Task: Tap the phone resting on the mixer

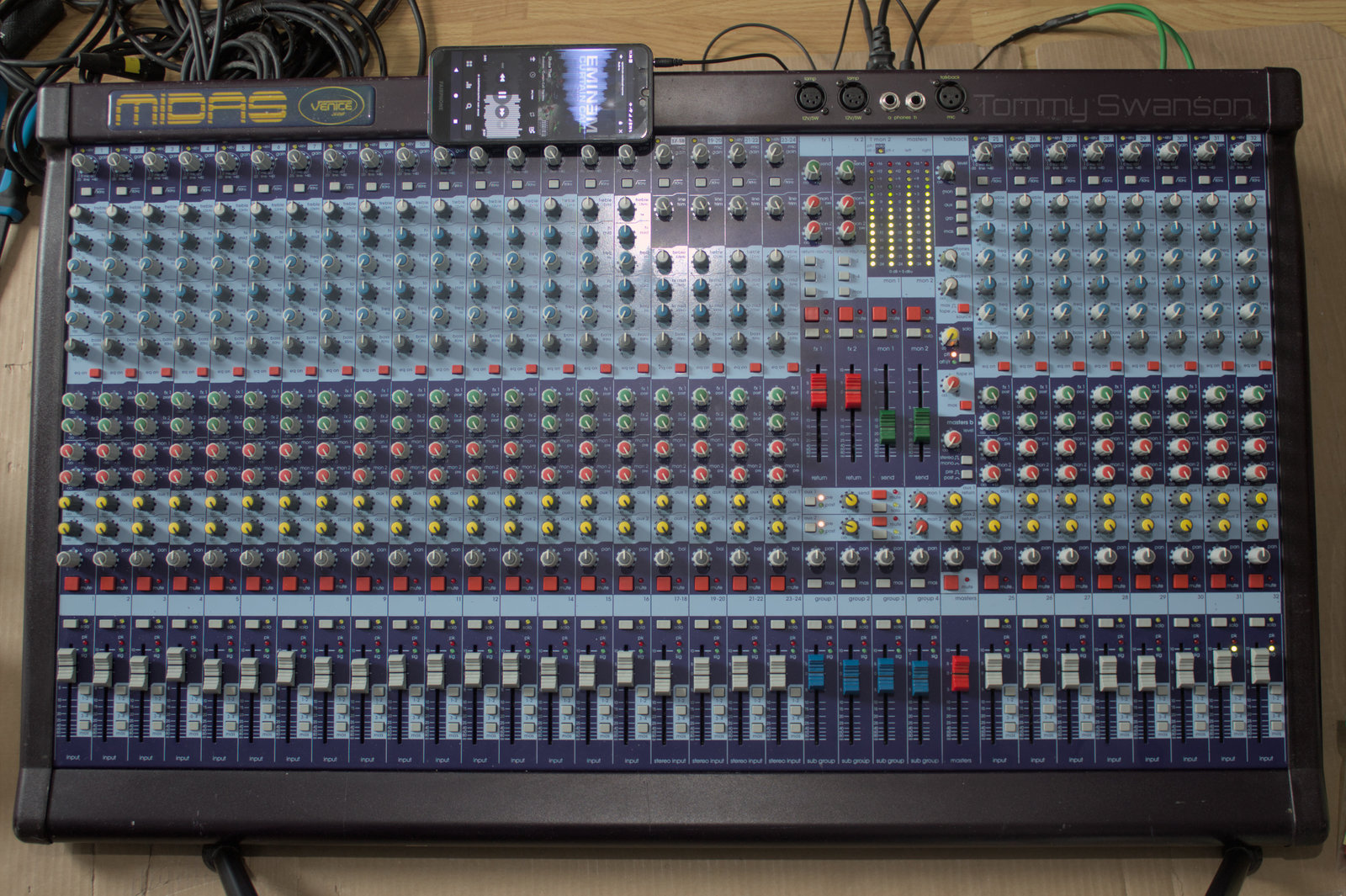Action: pyautogui.click(x=541, y=93)
